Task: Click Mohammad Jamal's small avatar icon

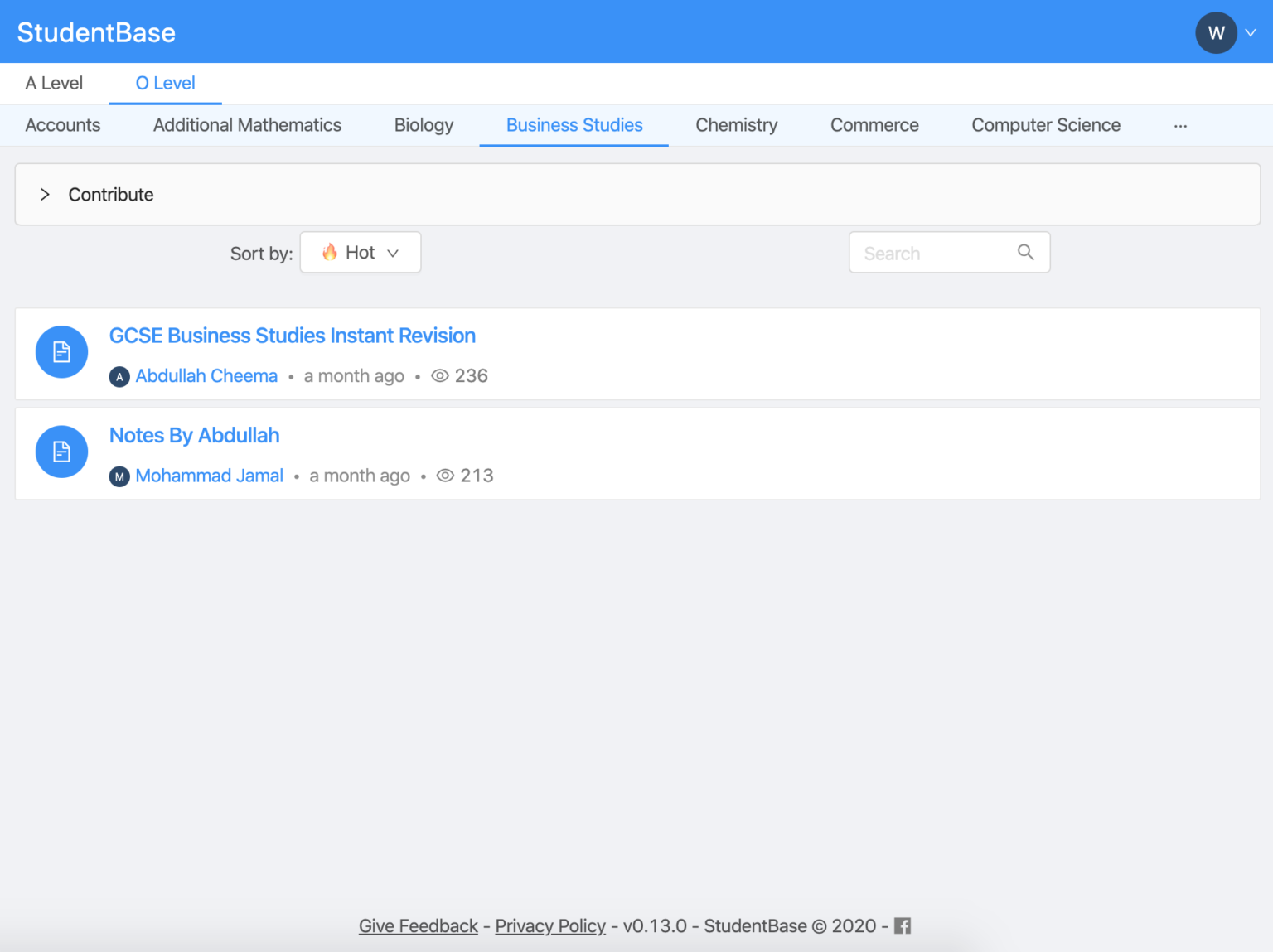Action: pyautogui.click(x=119, y=476)
